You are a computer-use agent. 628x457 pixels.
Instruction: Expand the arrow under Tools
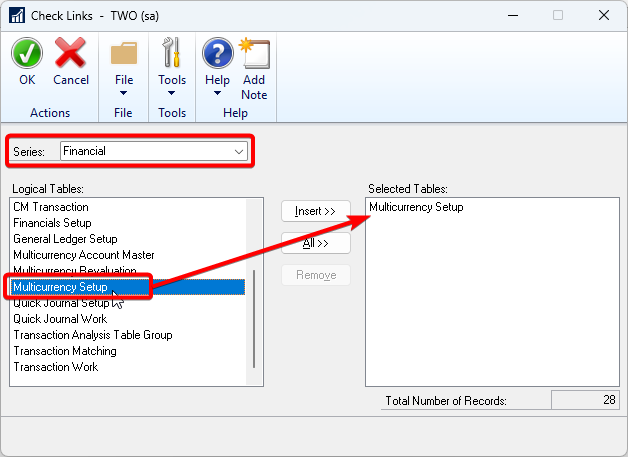point(172,94)
